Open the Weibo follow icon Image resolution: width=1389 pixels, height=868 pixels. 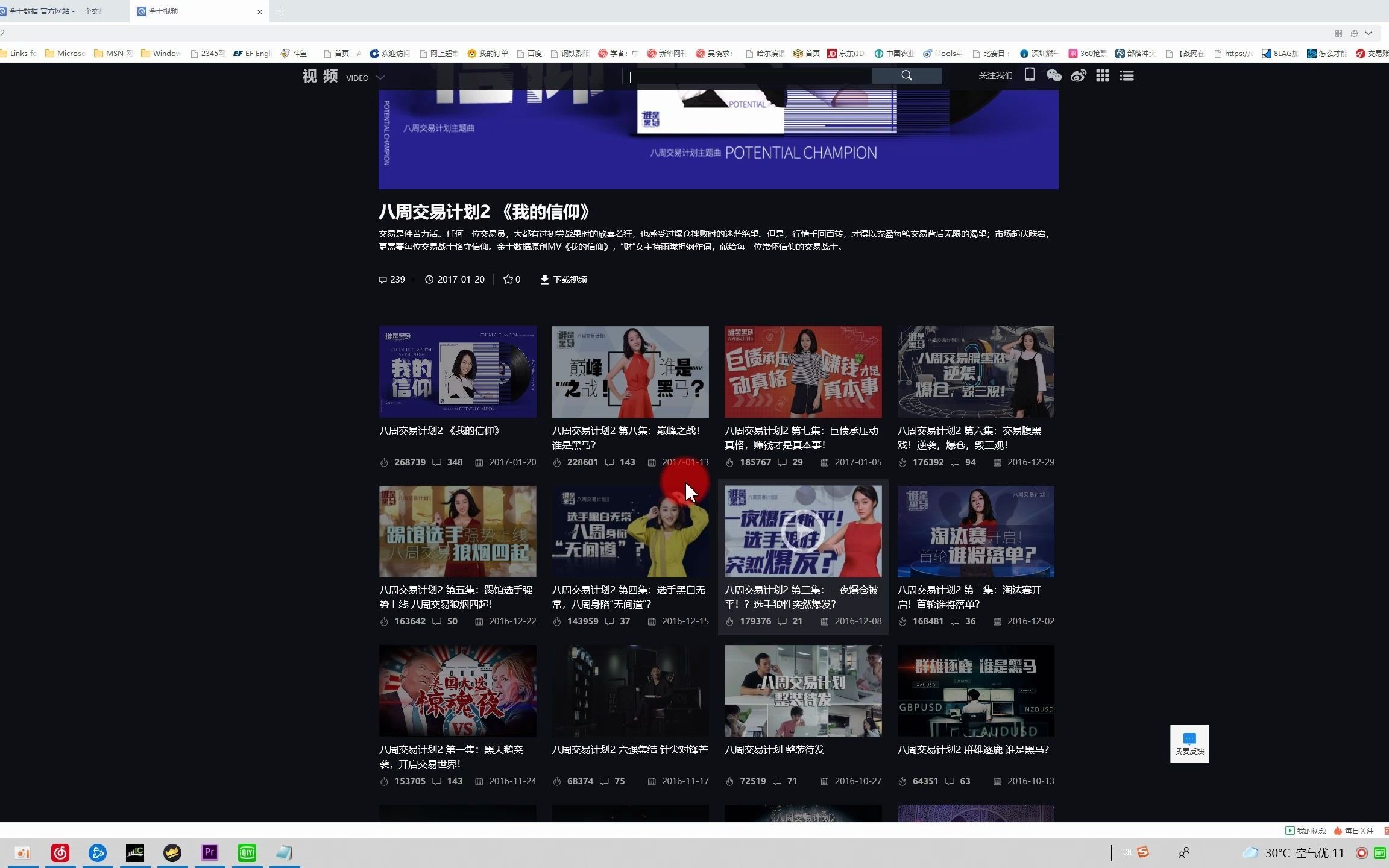click(x=1078, y=75)
